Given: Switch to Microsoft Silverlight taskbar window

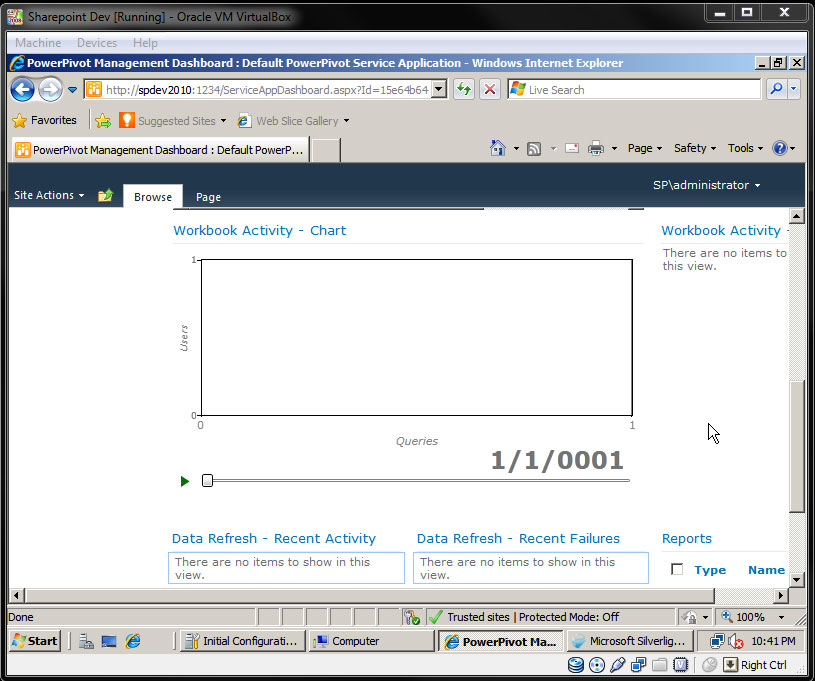Looking at the screenshot, I should click(x=629, y=641).
